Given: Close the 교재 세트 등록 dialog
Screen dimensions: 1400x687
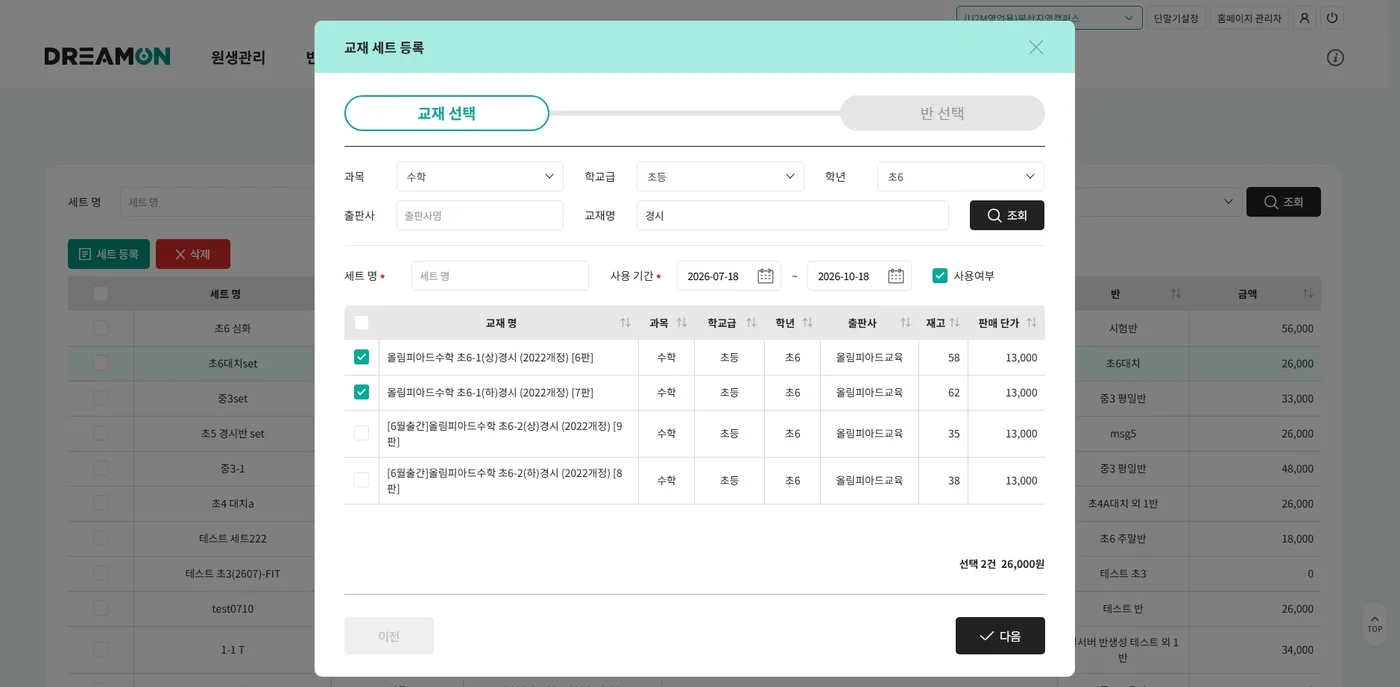Looking at the screenshot, I should (1036, 47).
